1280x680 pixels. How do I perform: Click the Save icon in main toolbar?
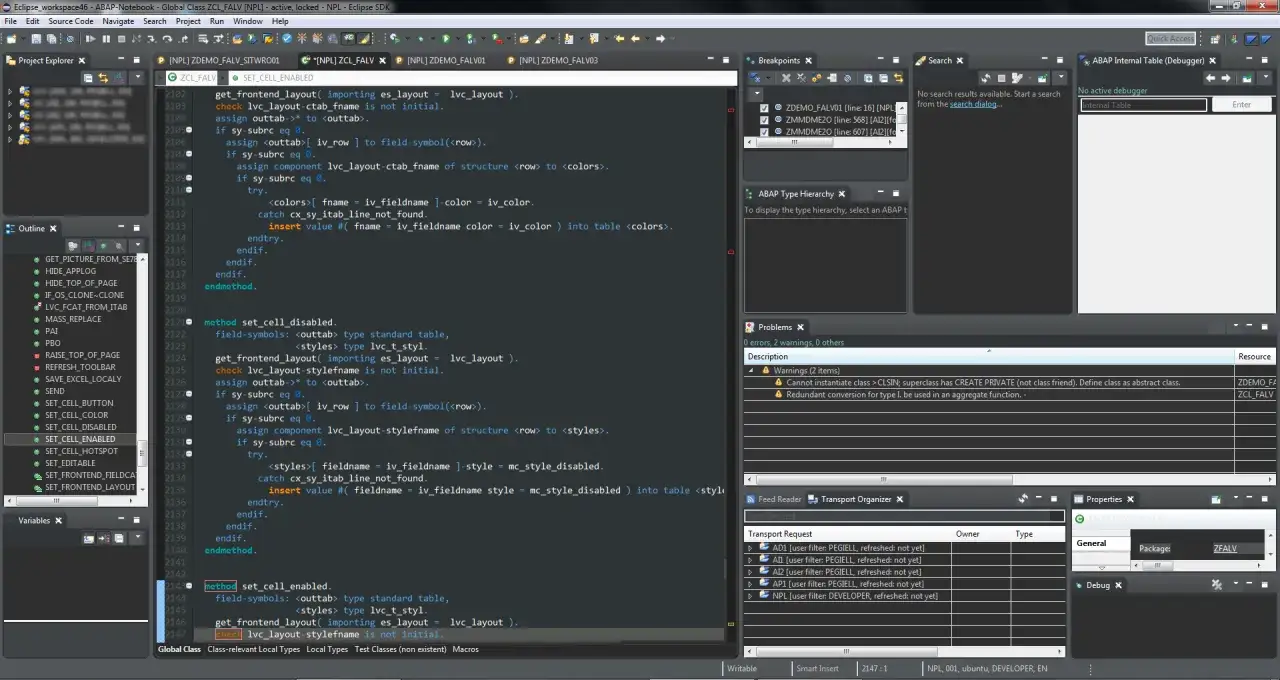(36, 39)
